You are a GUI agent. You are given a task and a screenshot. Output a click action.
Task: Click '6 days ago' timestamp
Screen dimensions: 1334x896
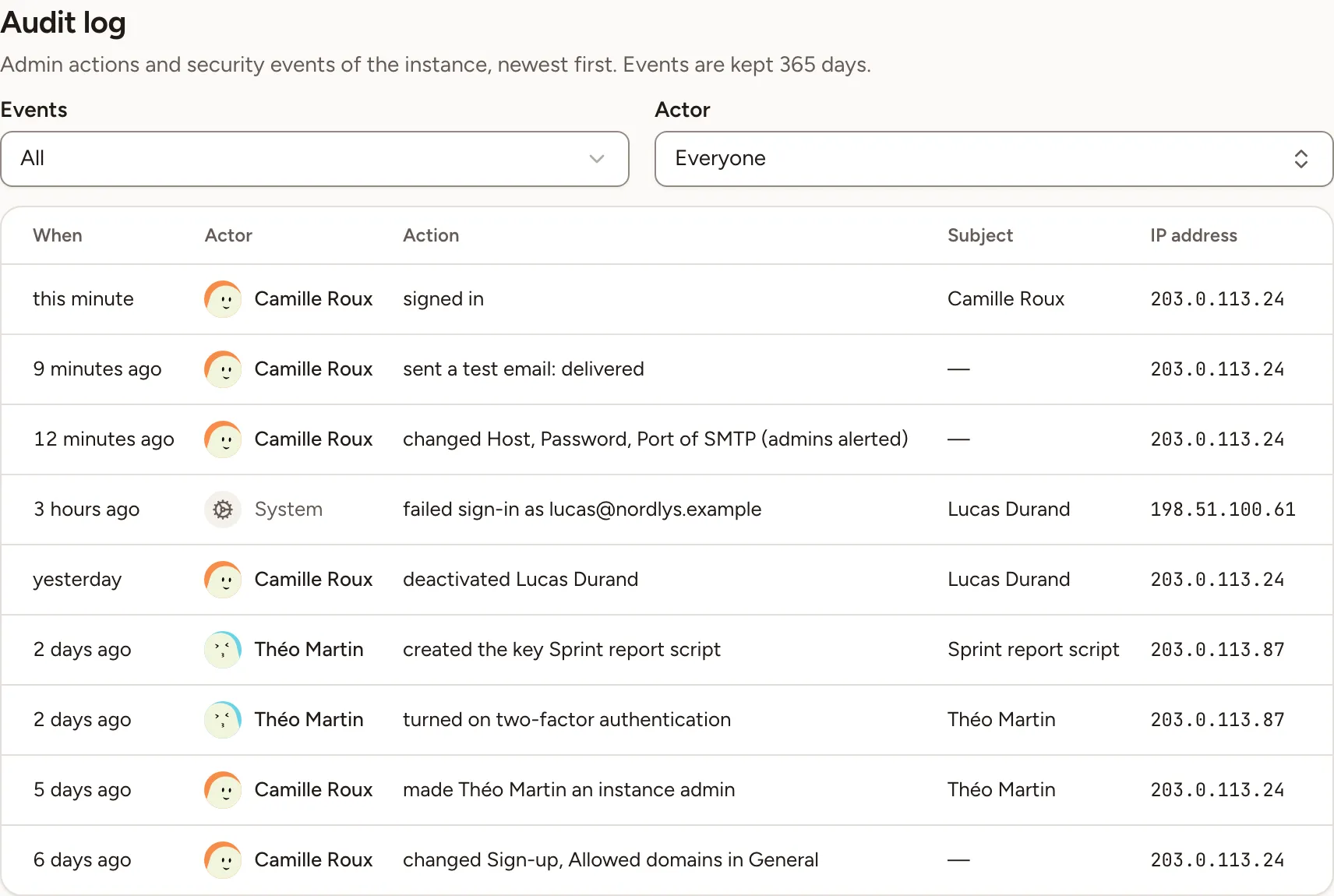click(82, 860)
